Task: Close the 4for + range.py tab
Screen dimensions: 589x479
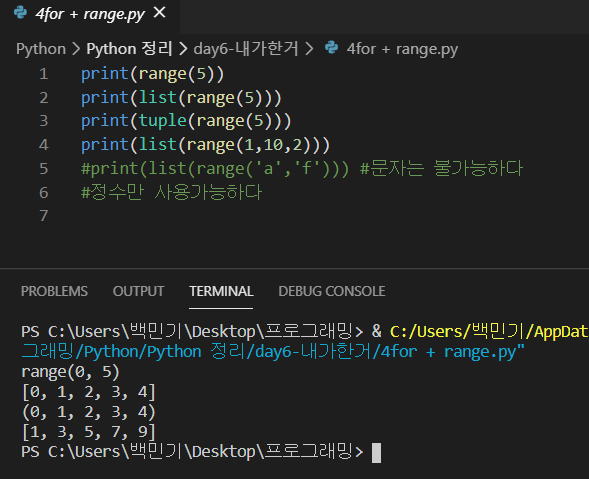Action: pos(160,13)
